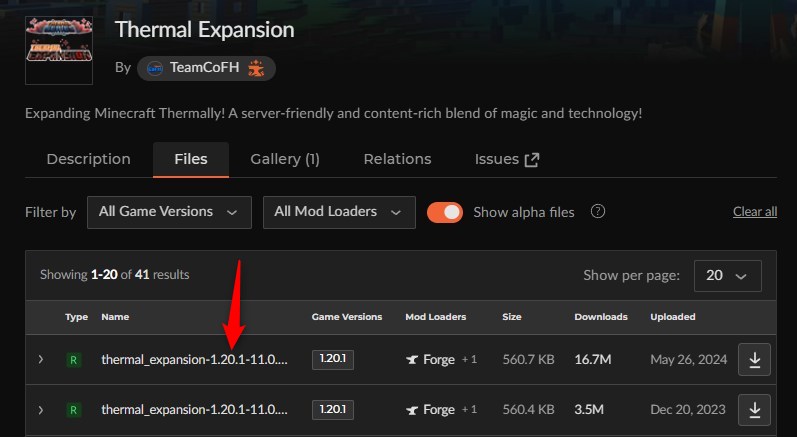Click the help icon next to Show alpha files
Viewport: 797px width, 437px height.
pos(598,211)
